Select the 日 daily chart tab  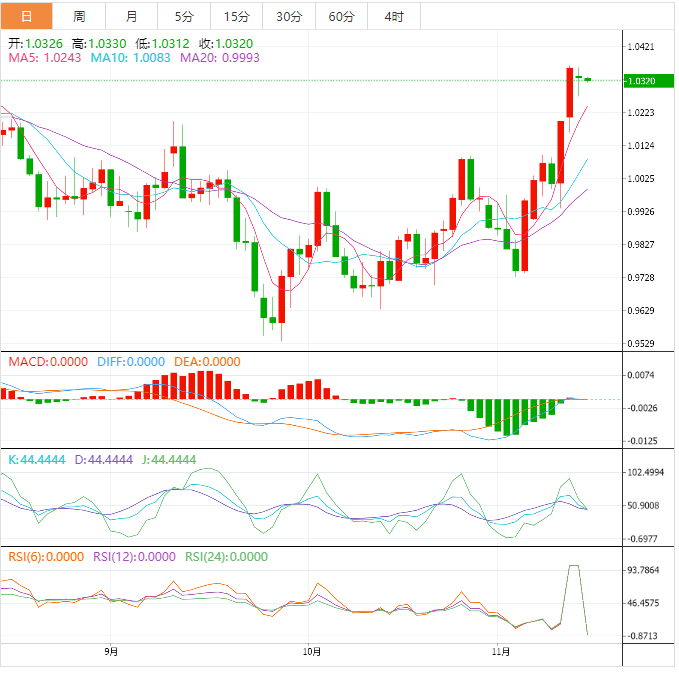[27, 16]
